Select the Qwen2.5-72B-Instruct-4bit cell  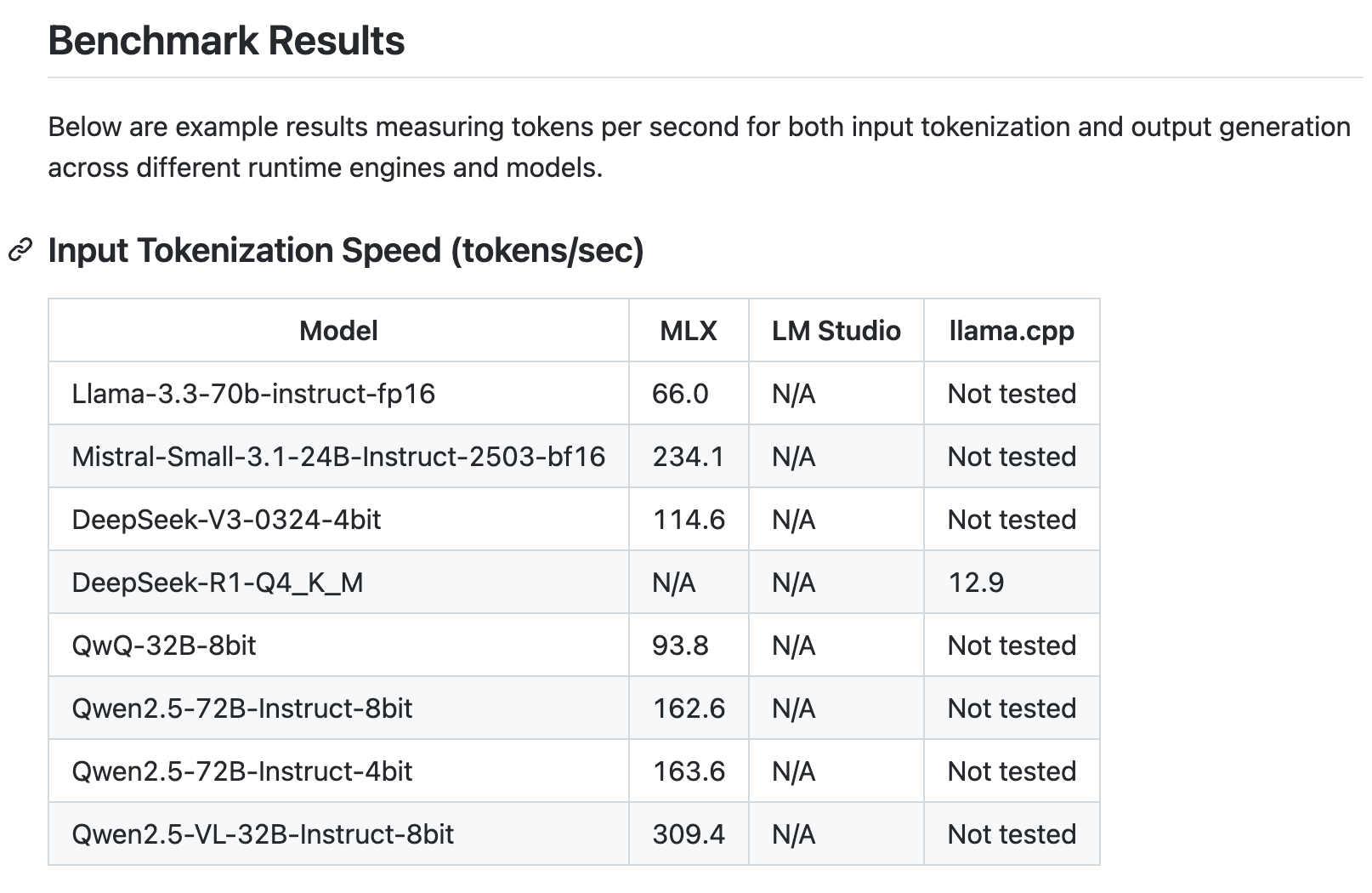pos(242,771)
